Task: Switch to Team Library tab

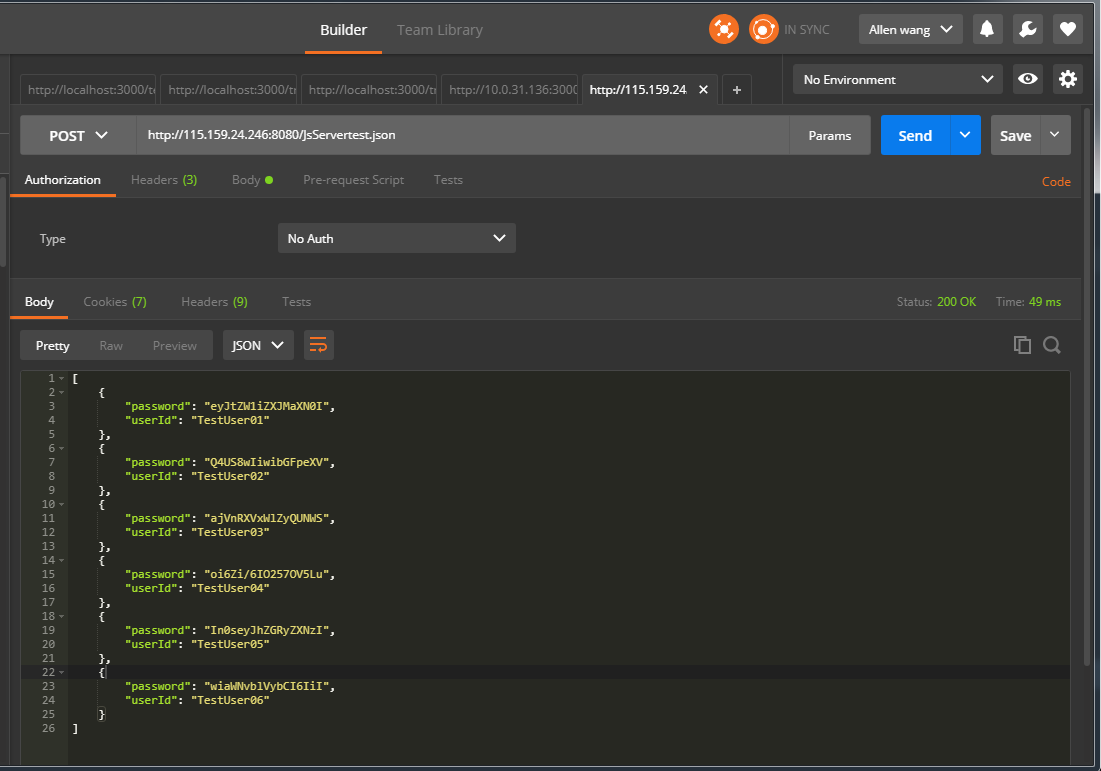Action: coord(440,30)
